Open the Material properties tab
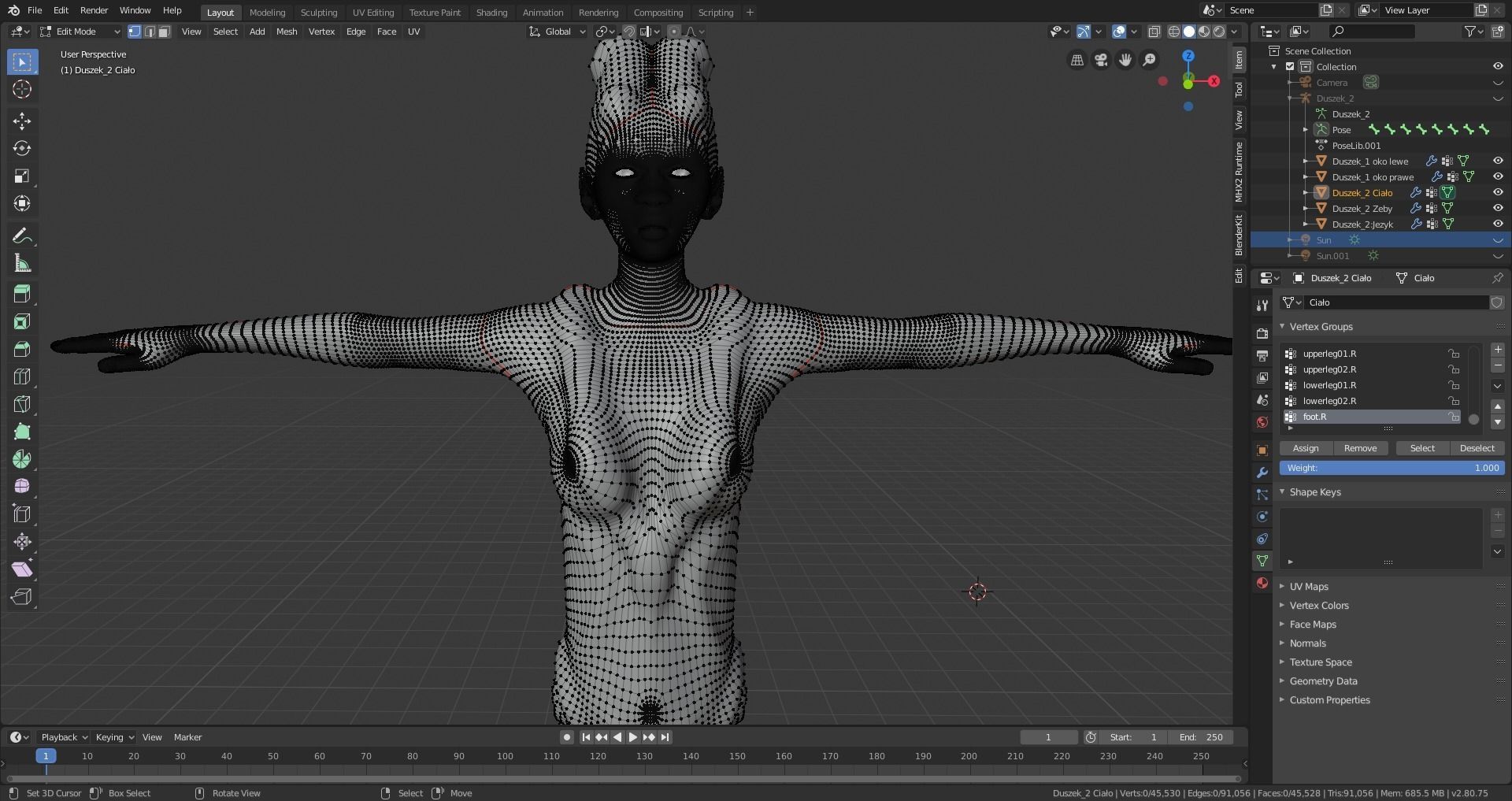This screenshot has height=801, width=1512. 1262,583
